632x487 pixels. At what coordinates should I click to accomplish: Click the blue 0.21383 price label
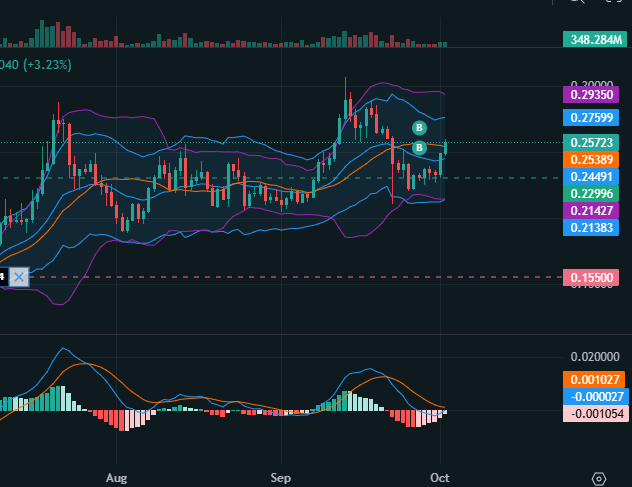click(593, 228)
